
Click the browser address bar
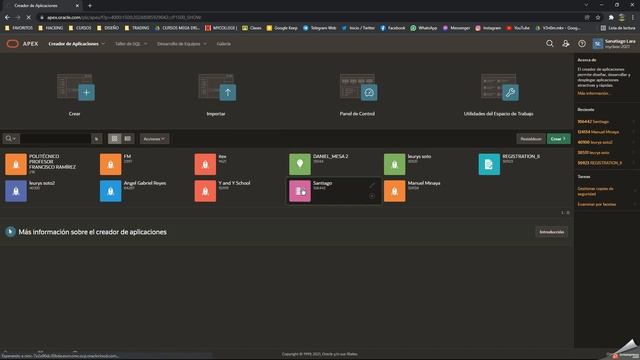[310, 18]
